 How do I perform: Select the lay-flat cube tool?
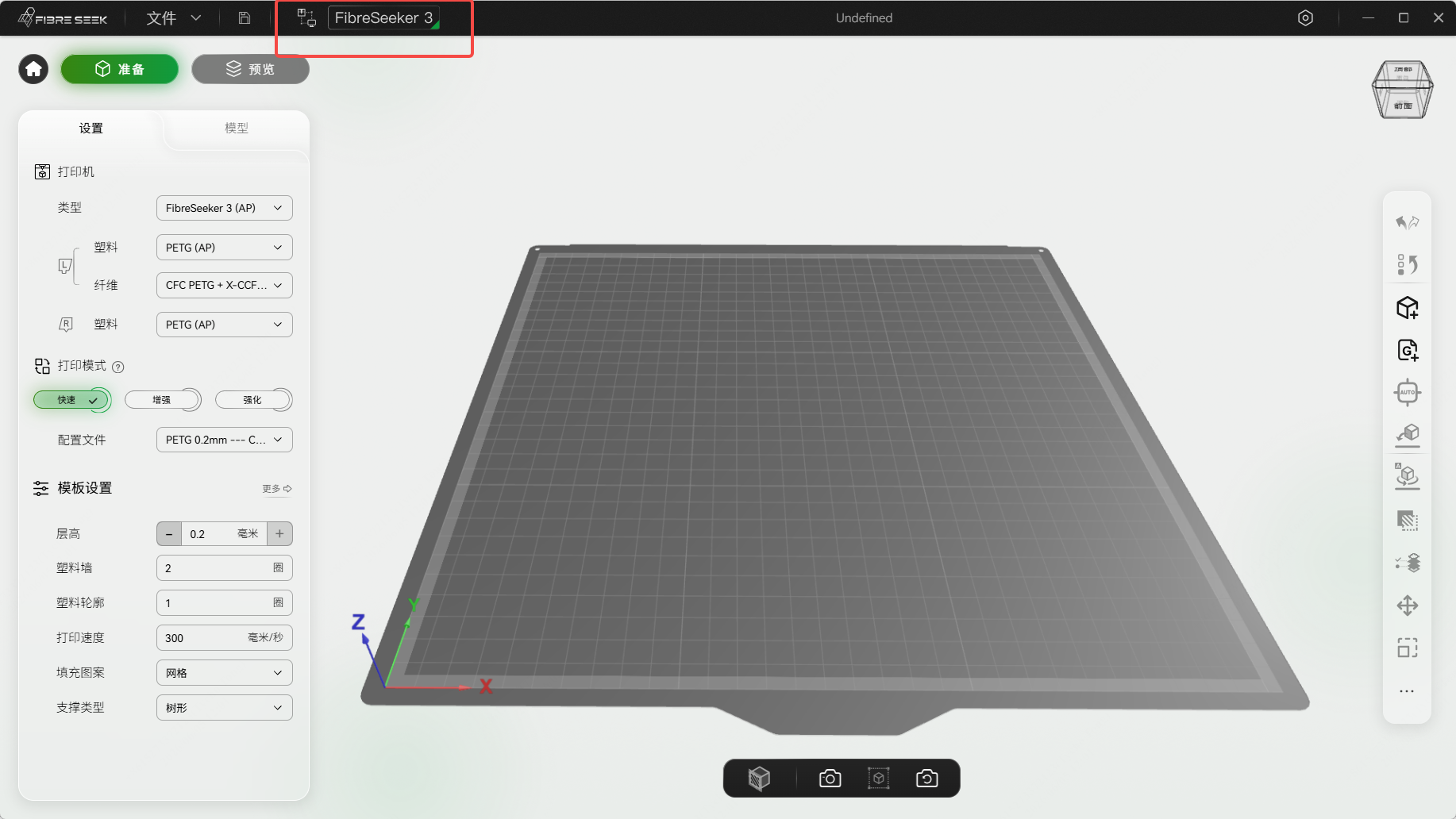[x=1407, y=434]
